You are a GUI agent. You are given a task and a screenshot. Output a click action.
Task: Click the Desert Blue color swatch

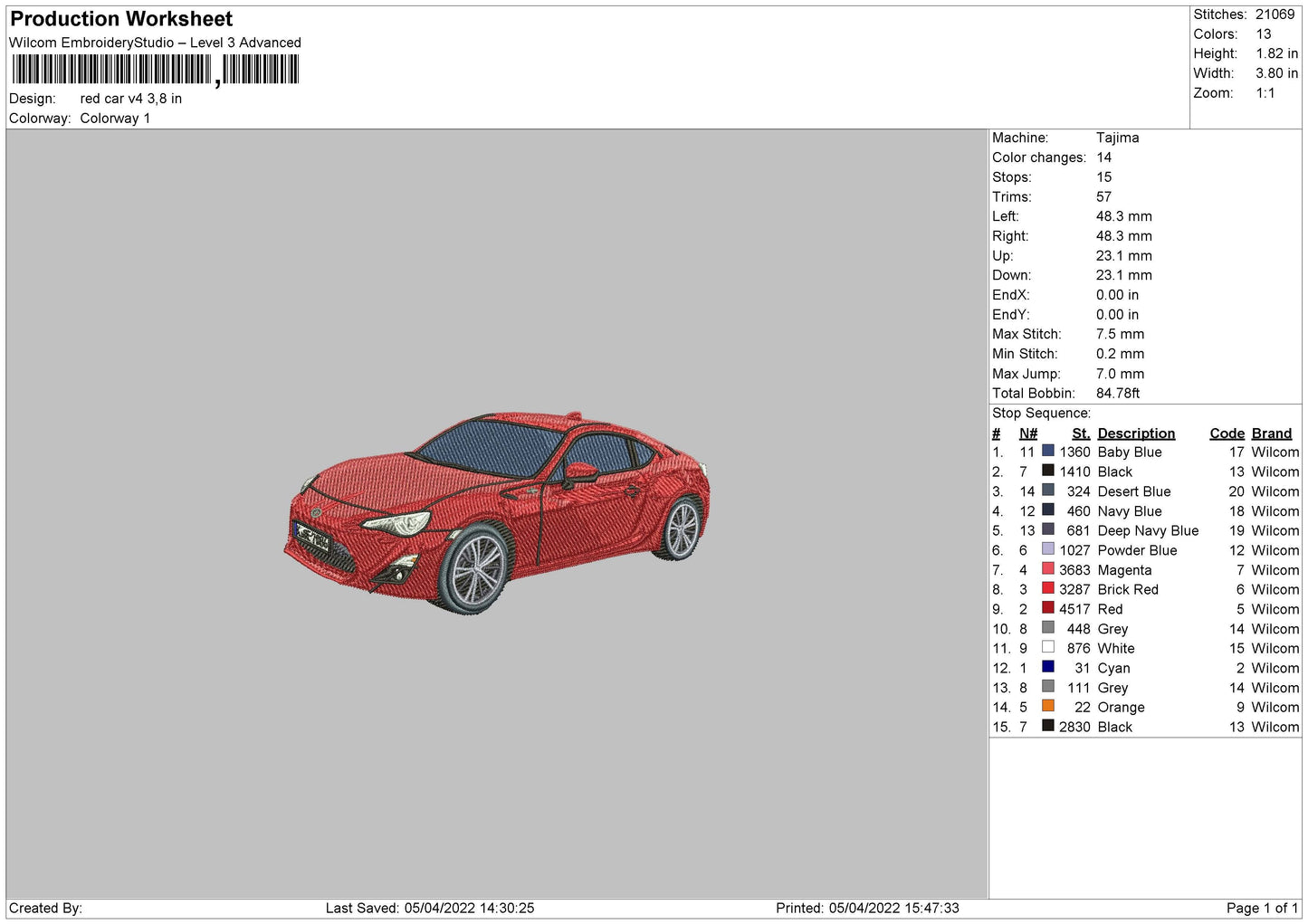1047,491
